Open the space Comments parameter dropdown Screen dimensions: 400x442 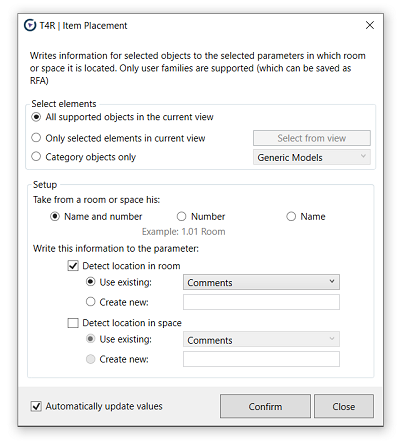point(261,340)
